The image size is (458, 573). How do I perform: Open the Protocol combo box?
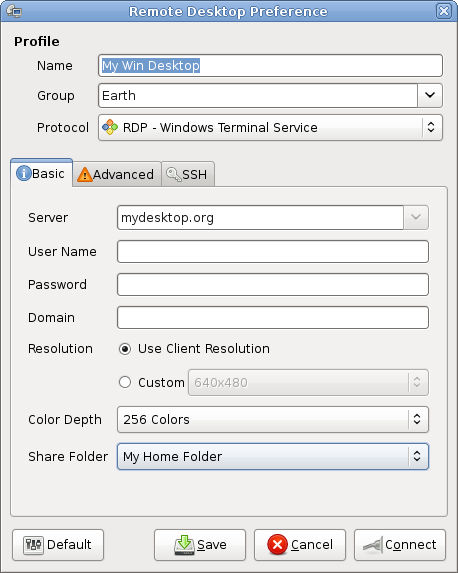(270, 128)
